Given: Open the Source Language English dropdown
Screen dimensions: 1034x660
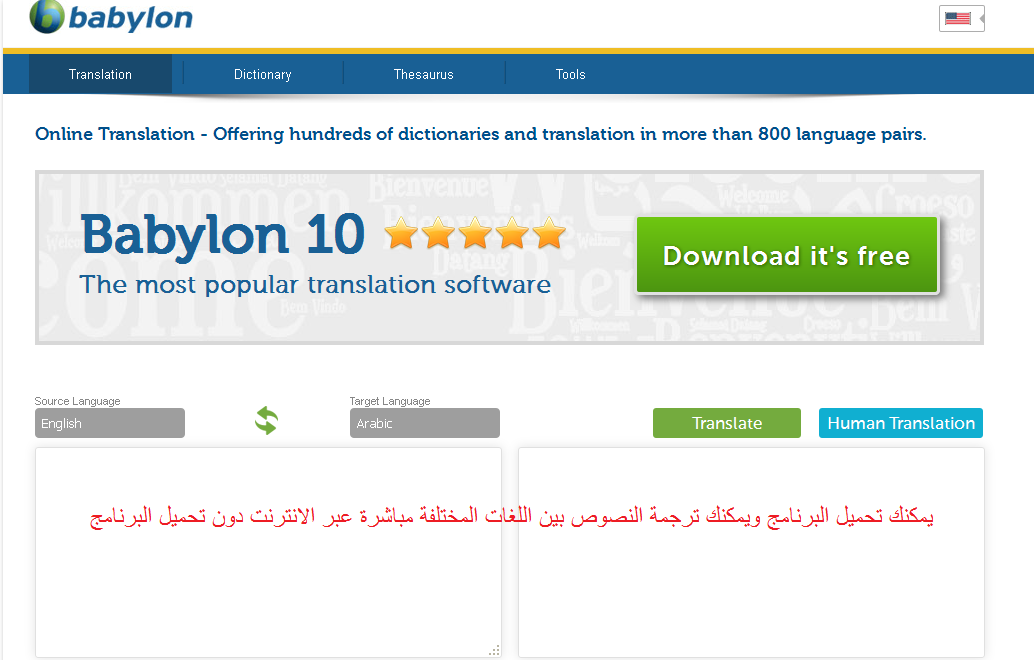Looking at the screenshot, I should click(x=110, y=423).
